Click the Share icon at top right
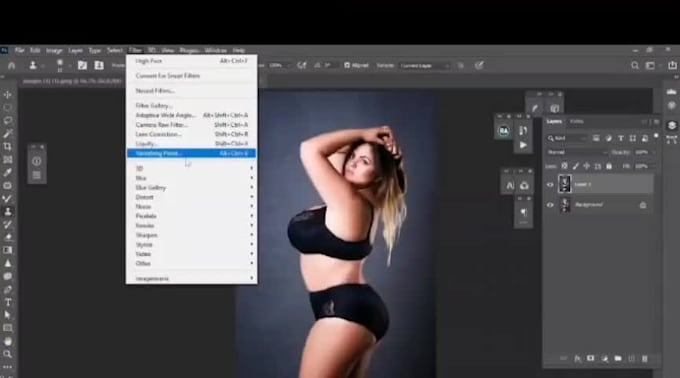Viewport: 680px width, 378px height. pos(672,65)
